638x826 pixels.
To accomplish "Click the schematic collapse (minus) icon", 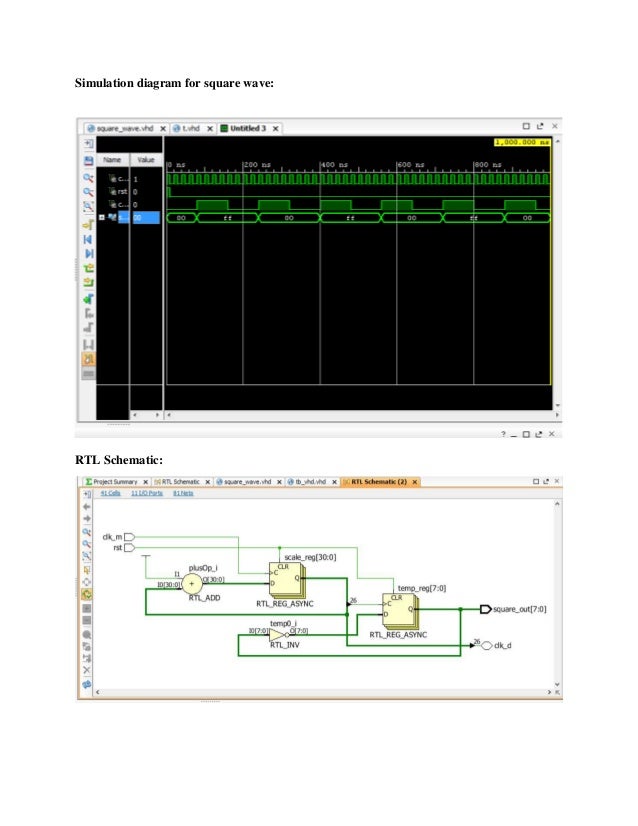I will pyautogui.click(x=87, y=621).
